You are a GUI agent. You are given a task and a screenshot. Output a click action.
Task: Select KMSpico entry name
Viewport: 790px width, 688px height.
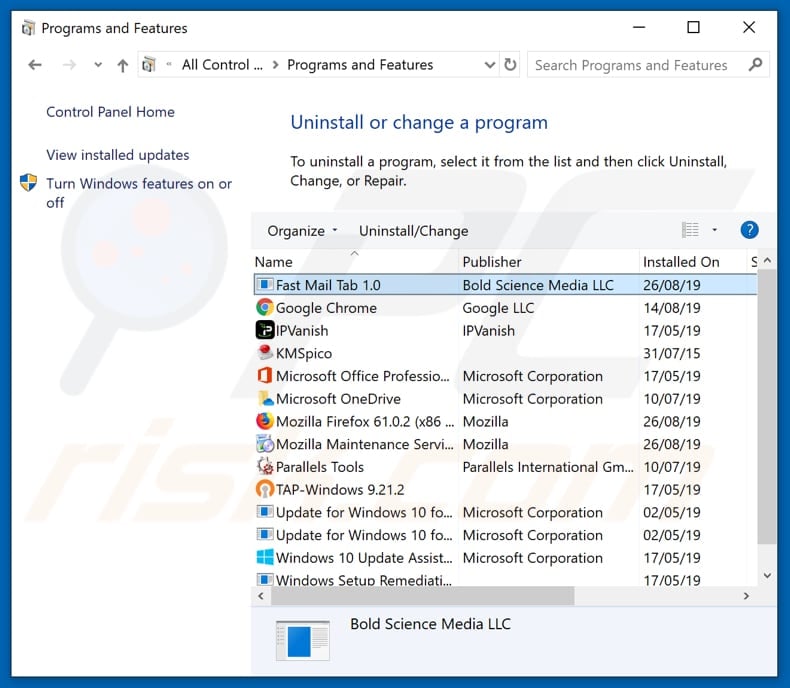click(304, 353)
